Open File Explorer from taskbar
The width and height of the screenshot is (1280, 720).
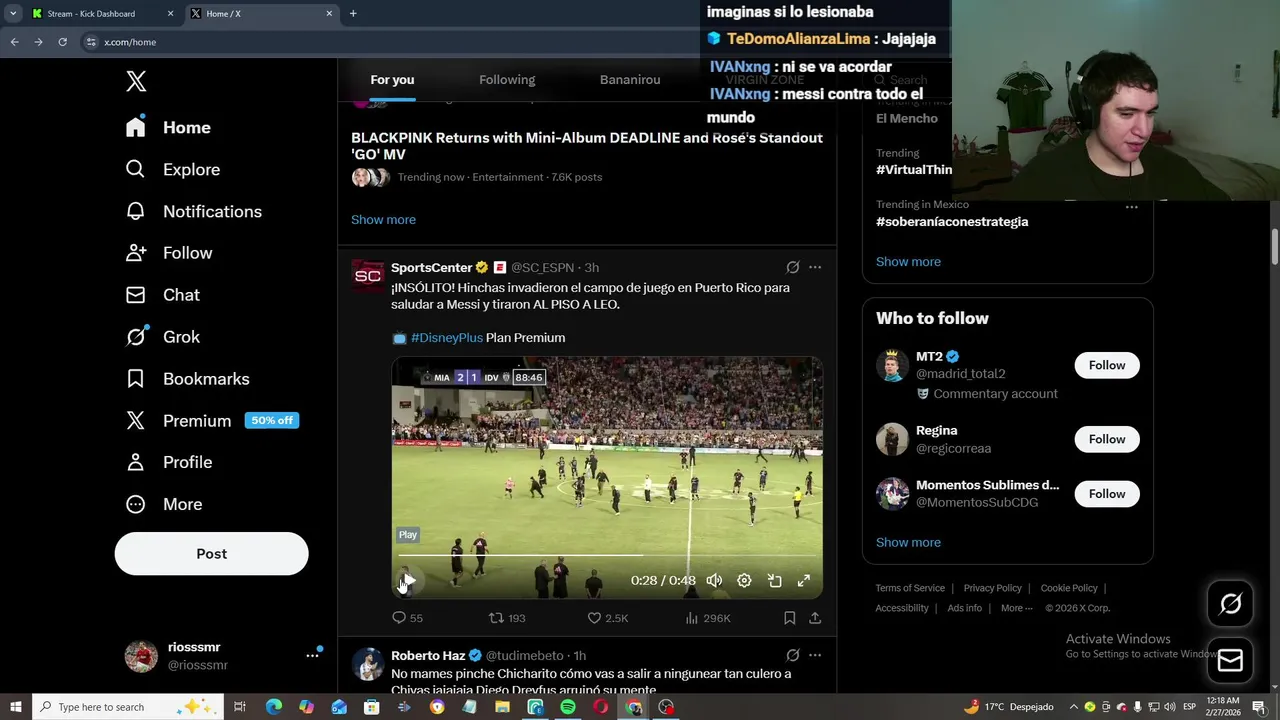[x=503, y=707]
